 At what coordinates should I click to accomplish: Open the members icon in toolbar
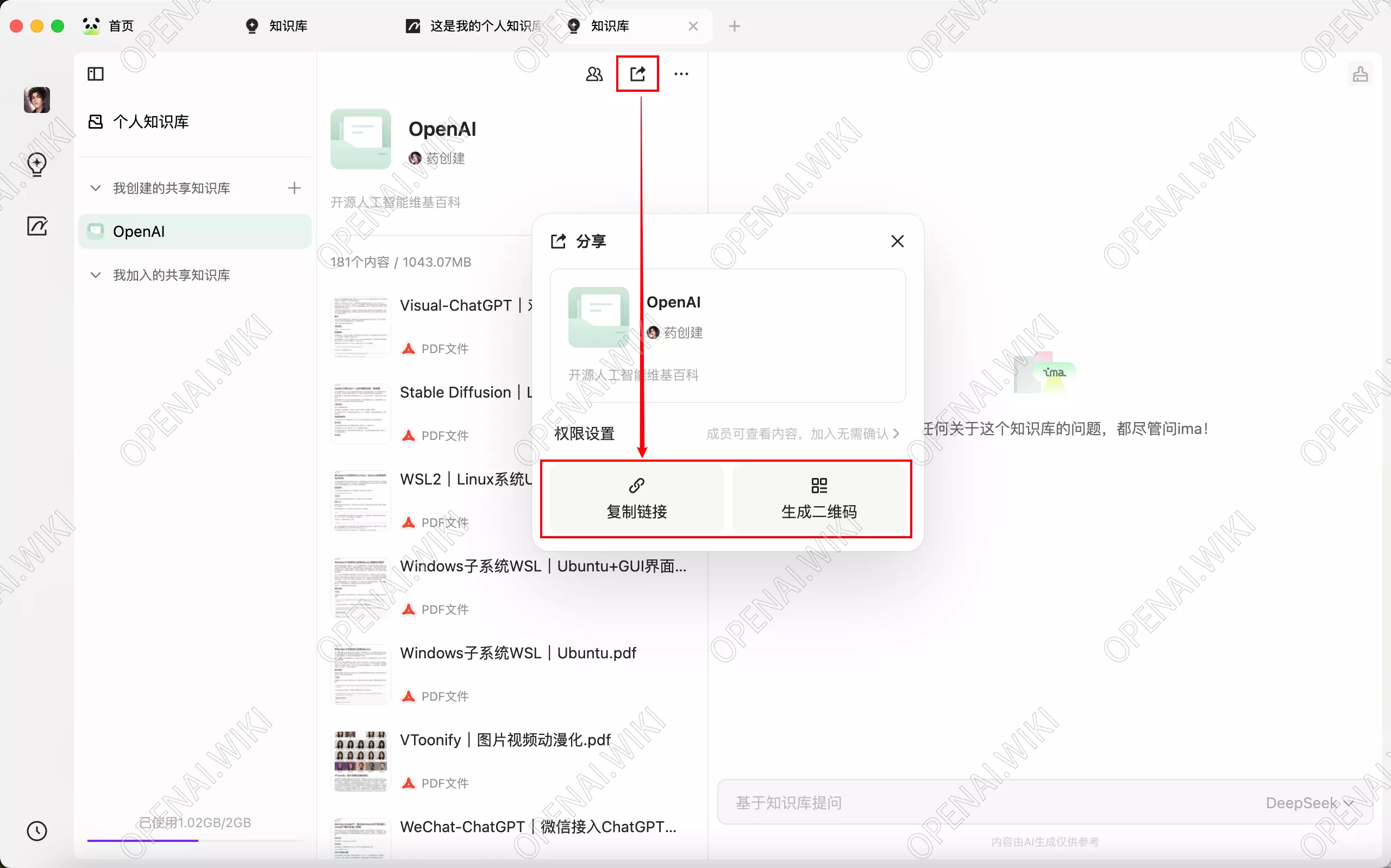594,74
